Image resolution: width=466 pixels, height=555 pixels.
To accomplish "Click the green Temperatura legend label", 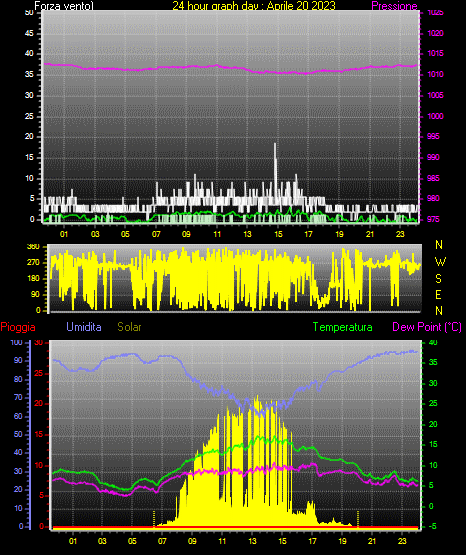I will tap(342, 327).
